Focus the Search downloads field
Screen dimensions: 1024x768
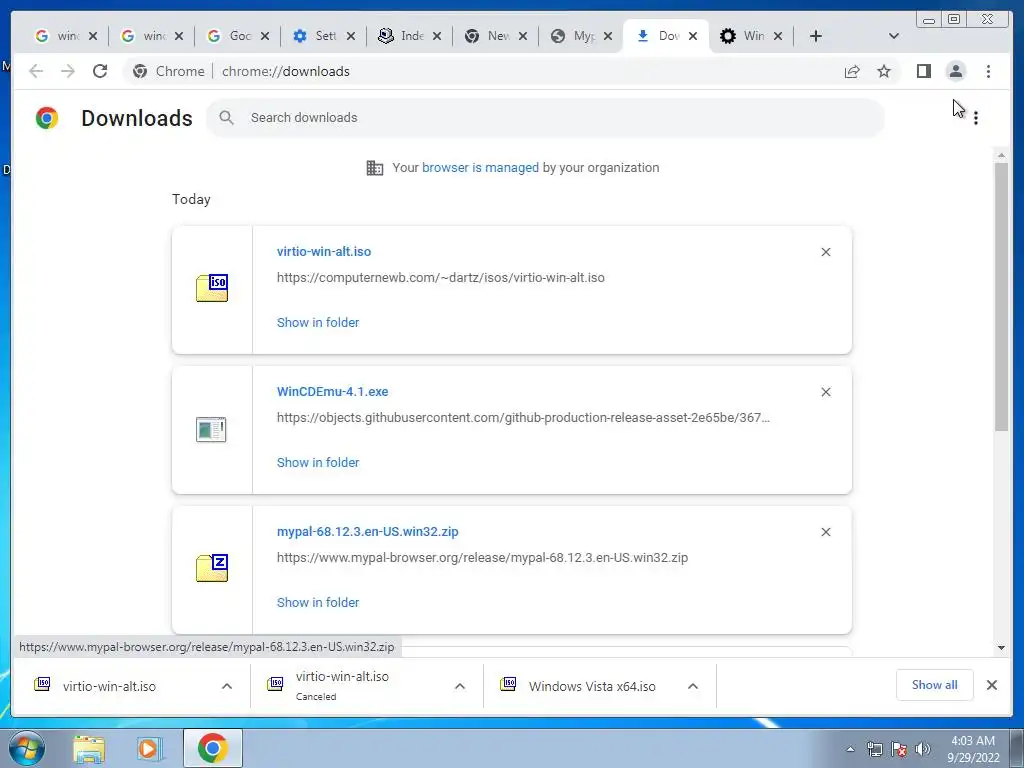pos(545,118)
